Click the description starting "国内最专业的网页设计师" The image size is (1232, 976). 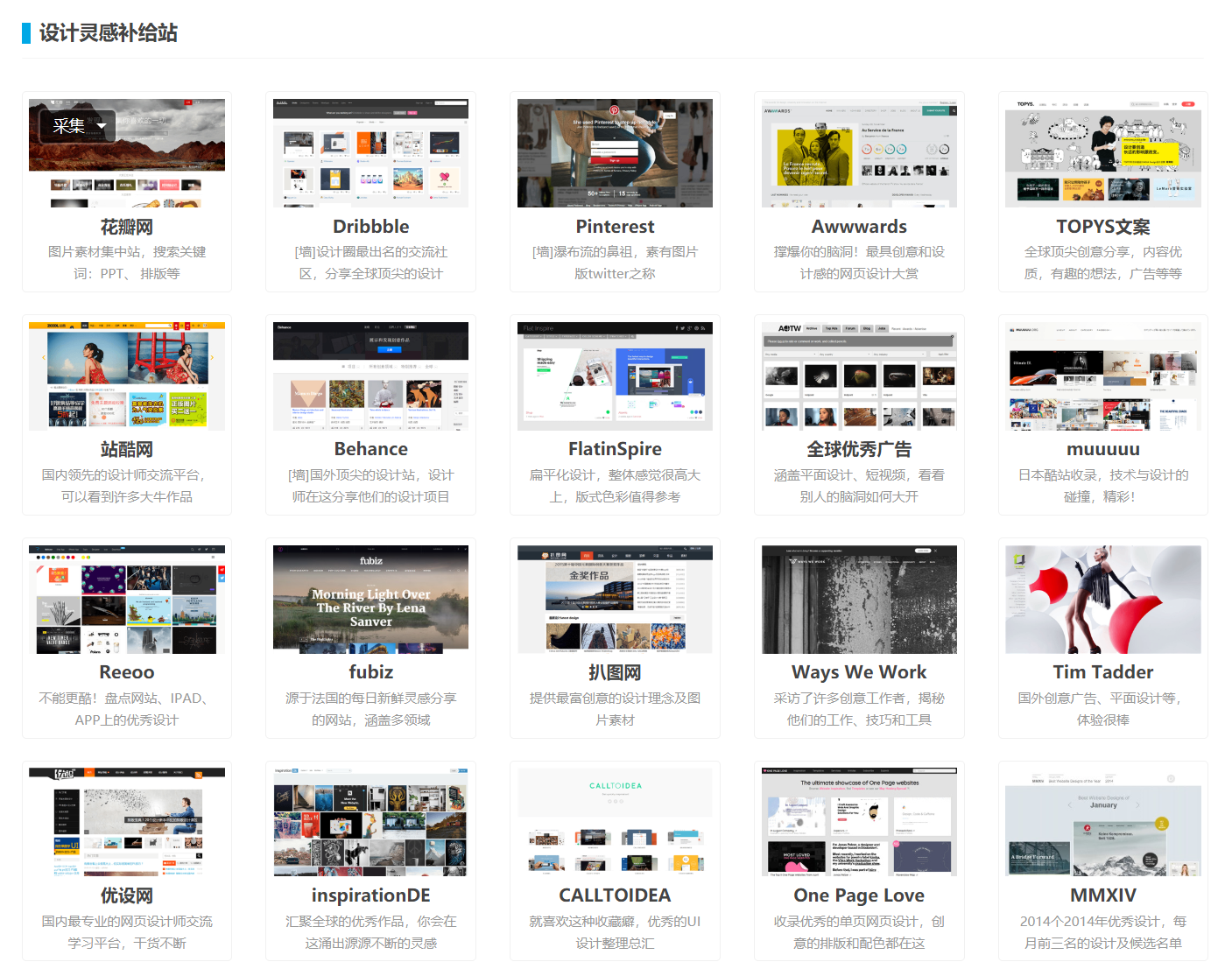tap(127, 932)
